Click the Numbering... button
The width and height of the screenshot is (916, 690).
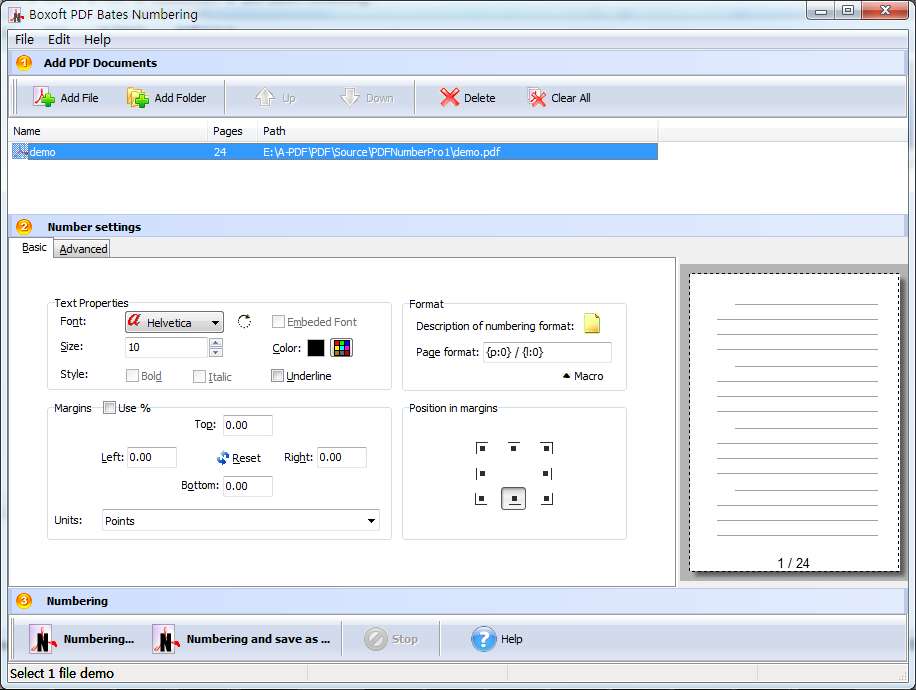[82, 639]
